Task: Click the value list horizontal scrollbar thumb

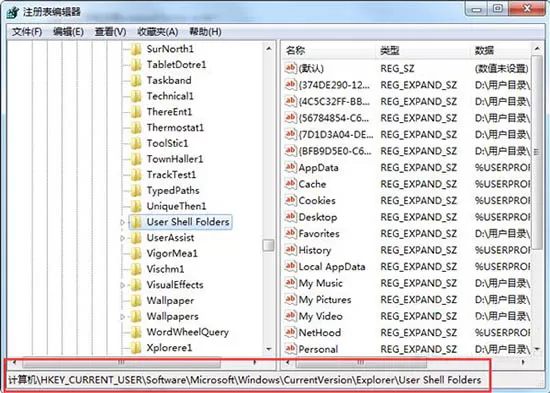Action: [361, 362]
